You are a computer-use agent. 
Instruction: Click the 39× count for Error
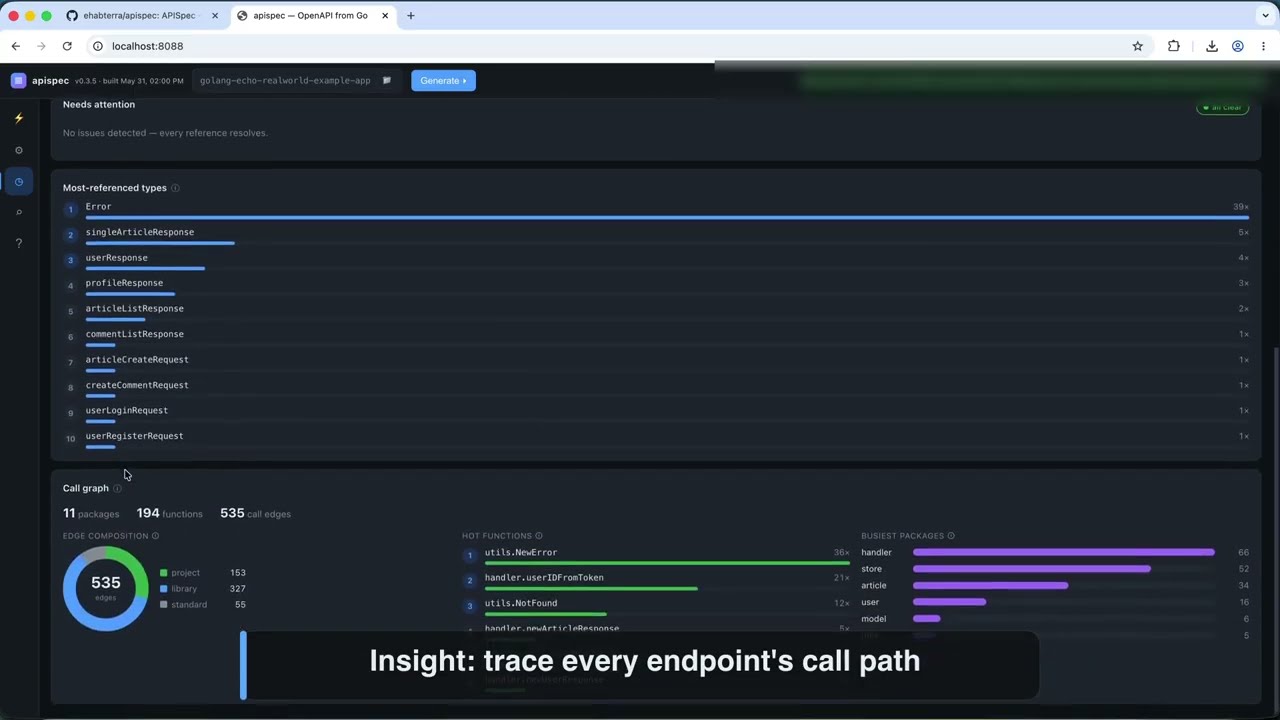(x=1241, y=207)
